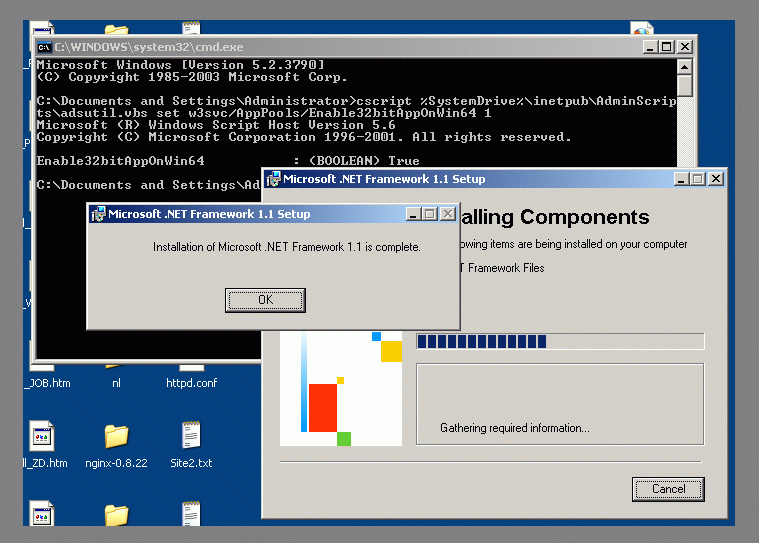The height and width of the screenshot is (543, 759).
Task: Click the nl folder label
Action: click(x=116, y=383)
